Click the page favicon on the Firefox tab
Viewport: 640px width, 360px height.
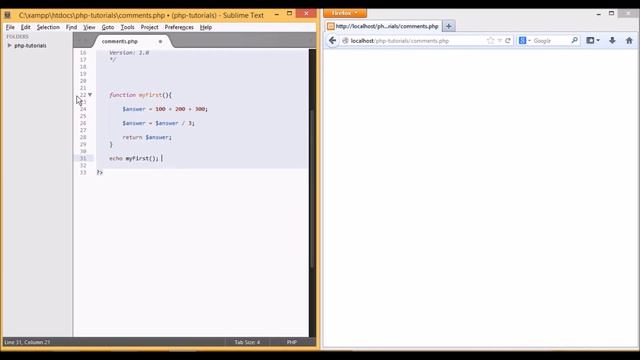click(x=331, y=26)
